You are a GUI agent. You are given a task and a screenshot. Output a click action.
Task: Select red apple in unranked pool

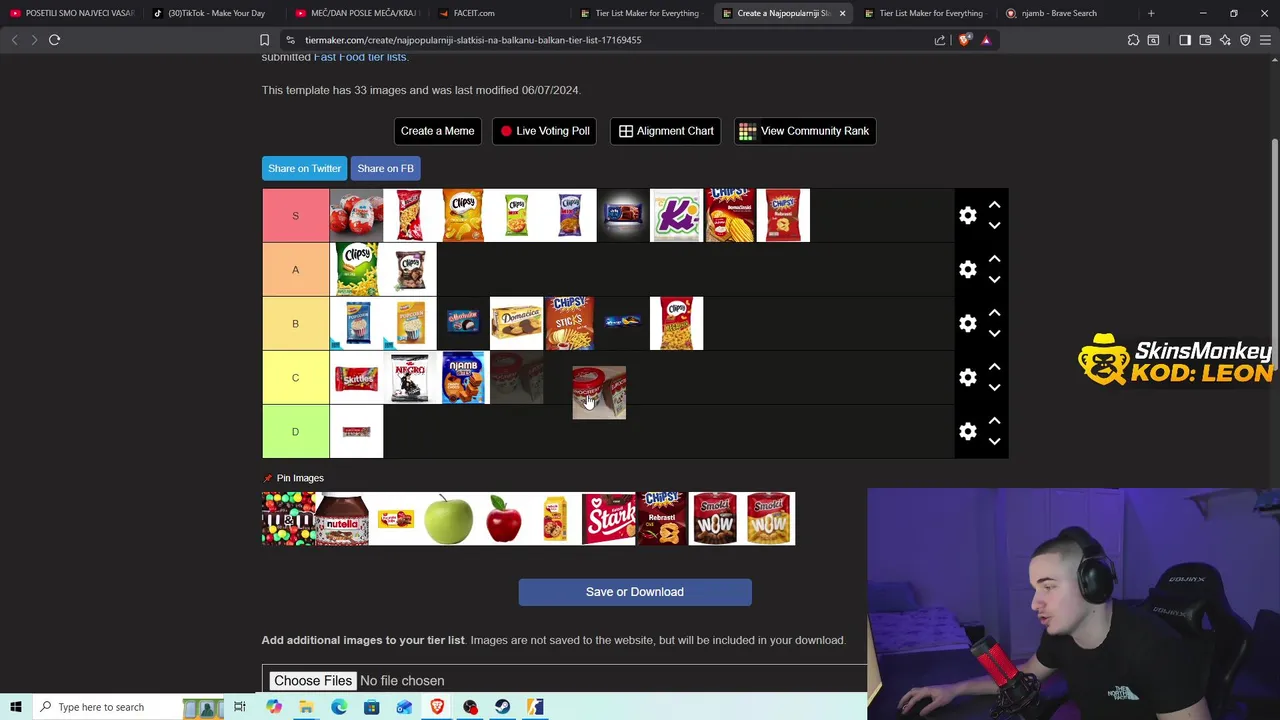pos(502,518)
